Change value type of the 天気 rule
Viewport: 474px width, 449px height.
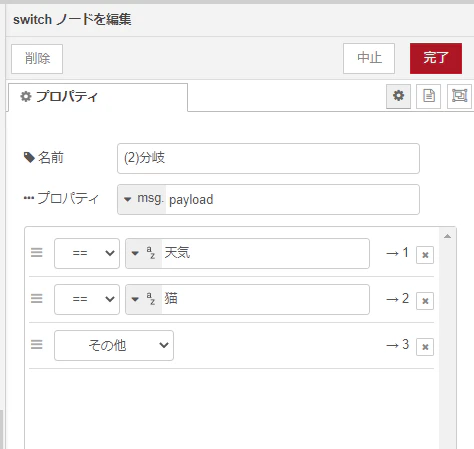click(x=144, y=253)
